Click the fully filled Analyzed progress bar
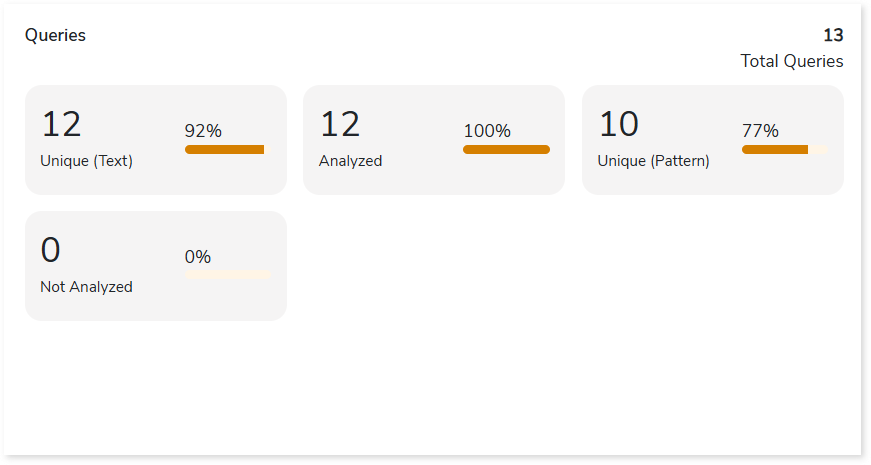 point(506,150)
